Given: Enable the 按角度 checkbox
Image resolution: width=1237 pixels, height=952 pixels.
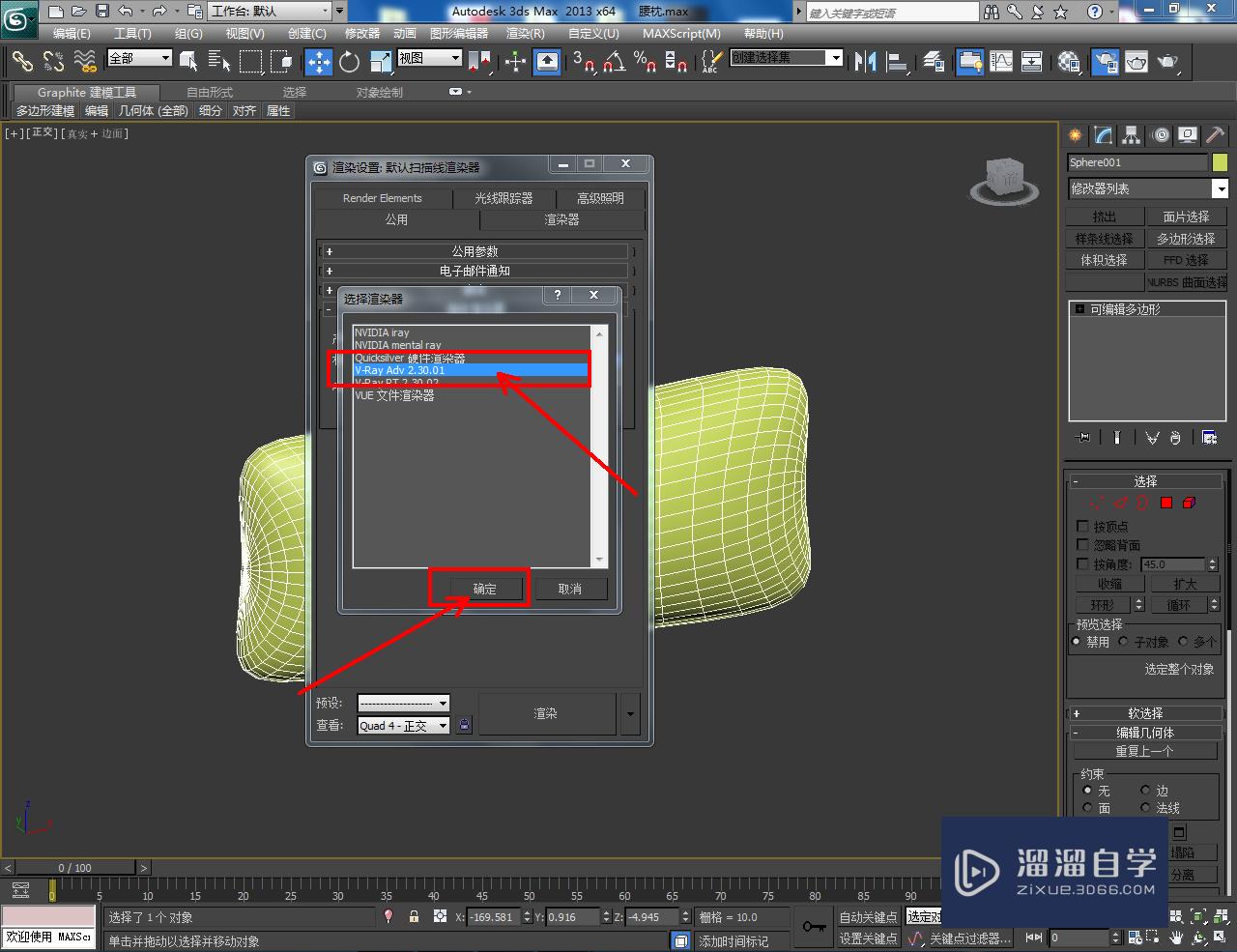Looking at the screenshot, I should (x=1082, y=563).
